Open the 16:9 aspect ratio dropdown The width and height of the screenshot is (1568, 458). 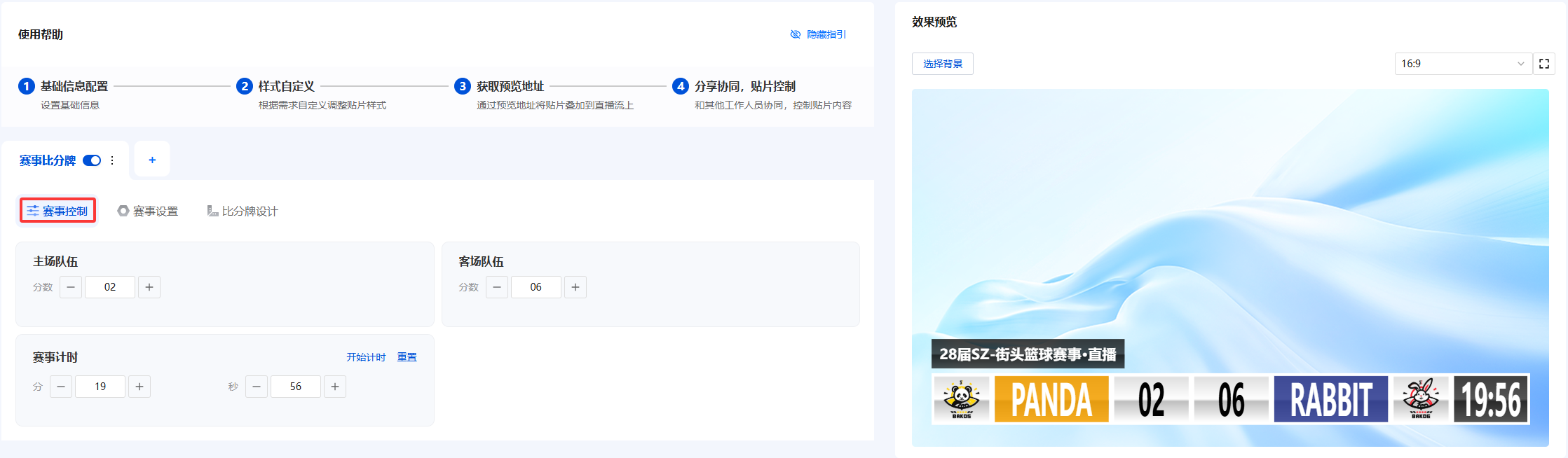pyautogui.click(x=1462, y=64)
